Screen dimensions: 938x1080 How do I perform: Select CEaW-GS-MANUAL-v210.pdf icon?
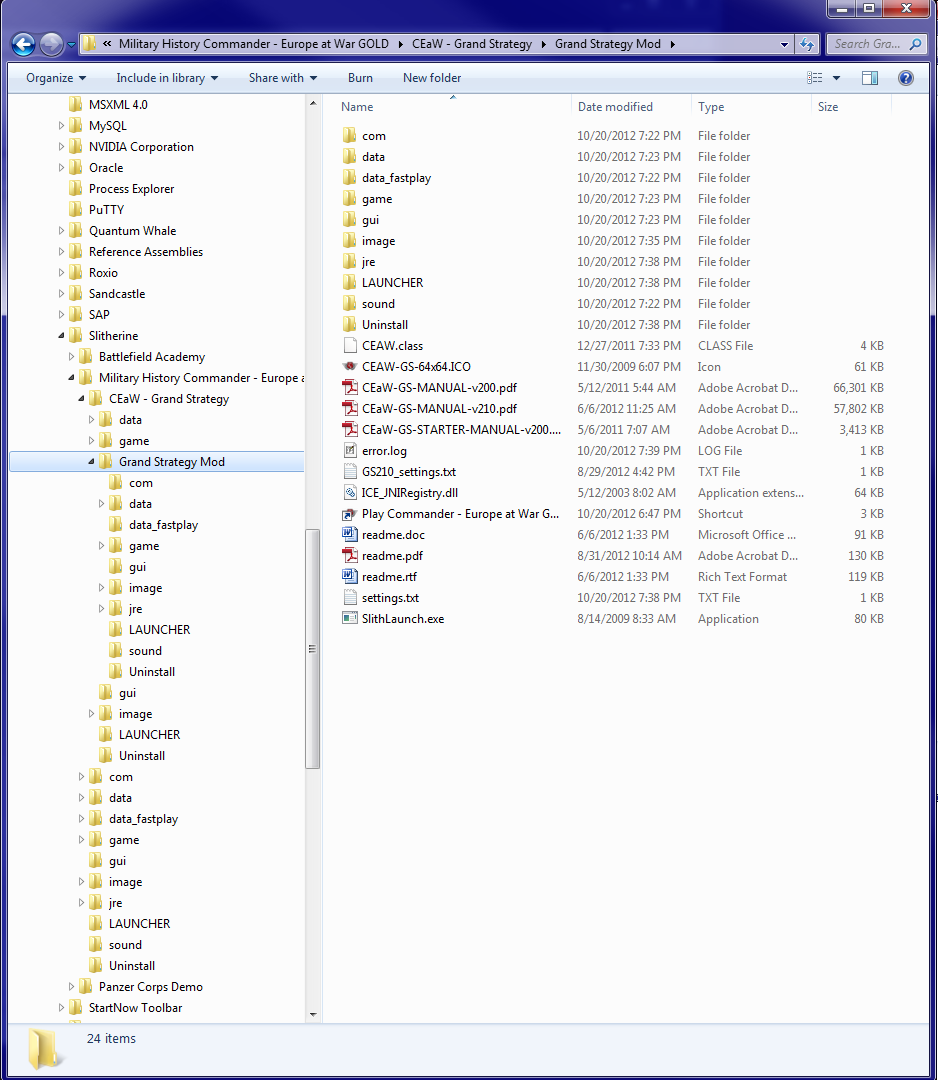tap(350, 408)
